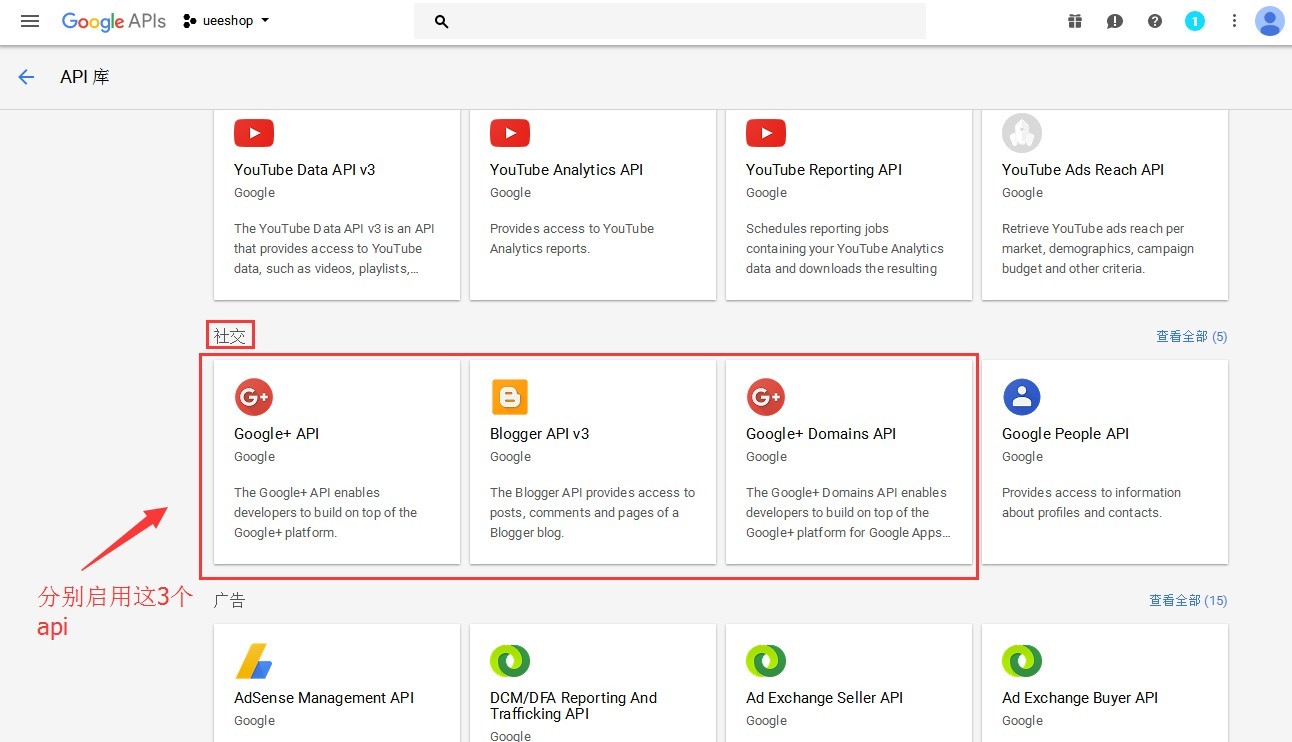
Task: Click Google+ Domains API description text
Action: (x=848, y=513)
